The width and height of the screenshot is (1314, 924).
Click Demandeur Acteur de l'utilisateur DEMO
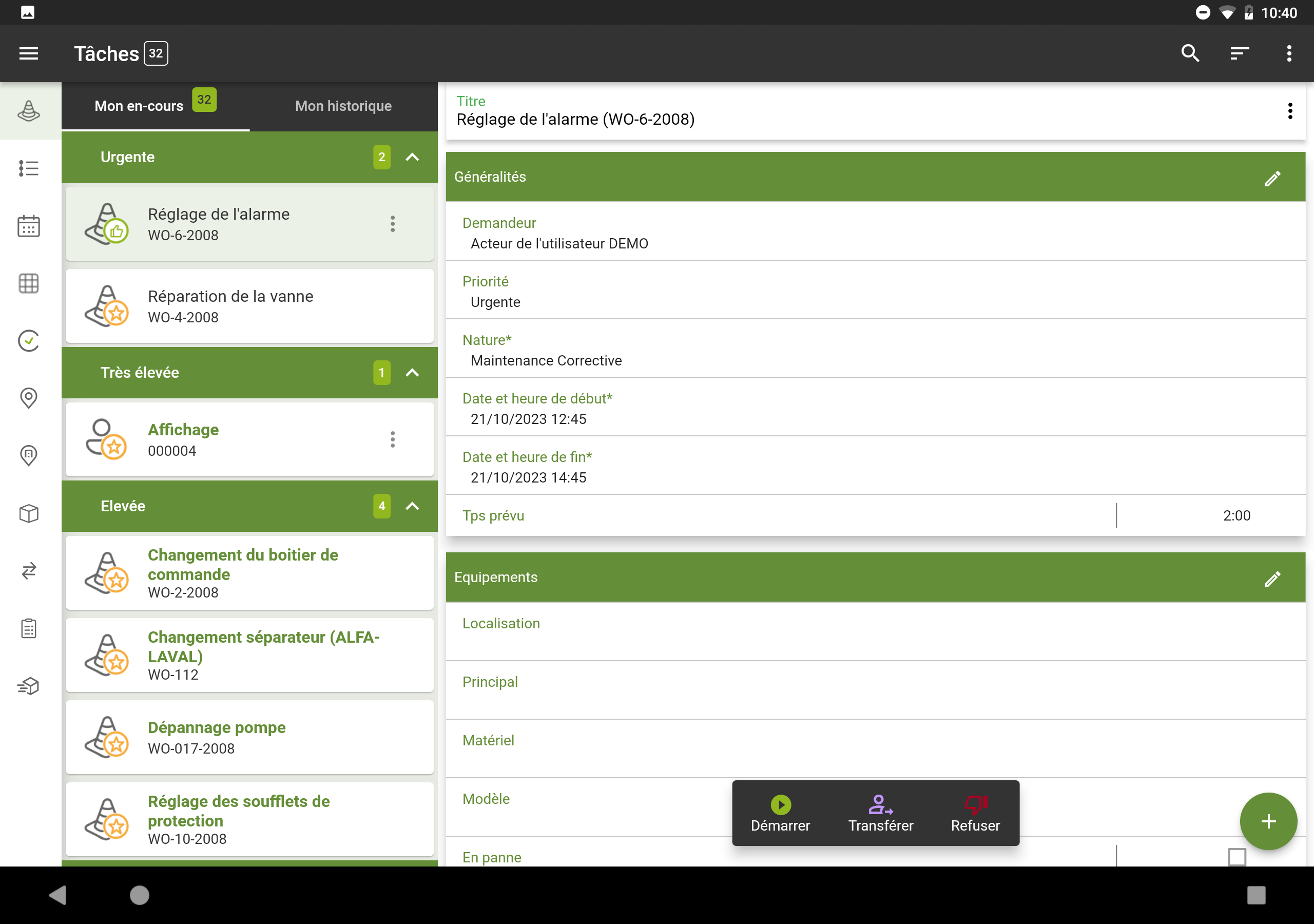click(875, 233)
